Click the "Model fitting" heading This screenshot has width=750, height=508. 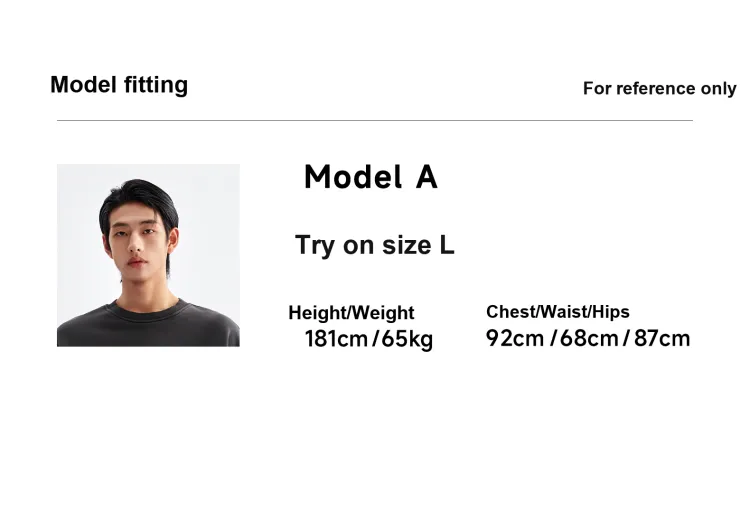point(119,85)
